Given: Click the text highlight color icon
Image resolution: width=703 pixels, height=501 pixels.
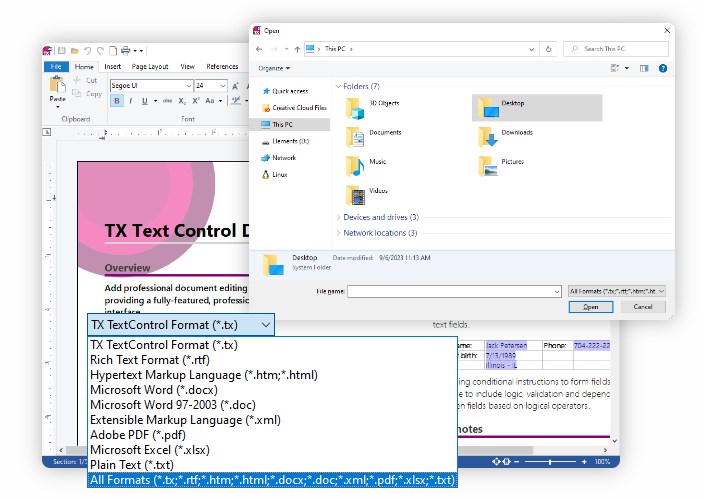Looking at the screenshot, I should [x=236, y=101].
